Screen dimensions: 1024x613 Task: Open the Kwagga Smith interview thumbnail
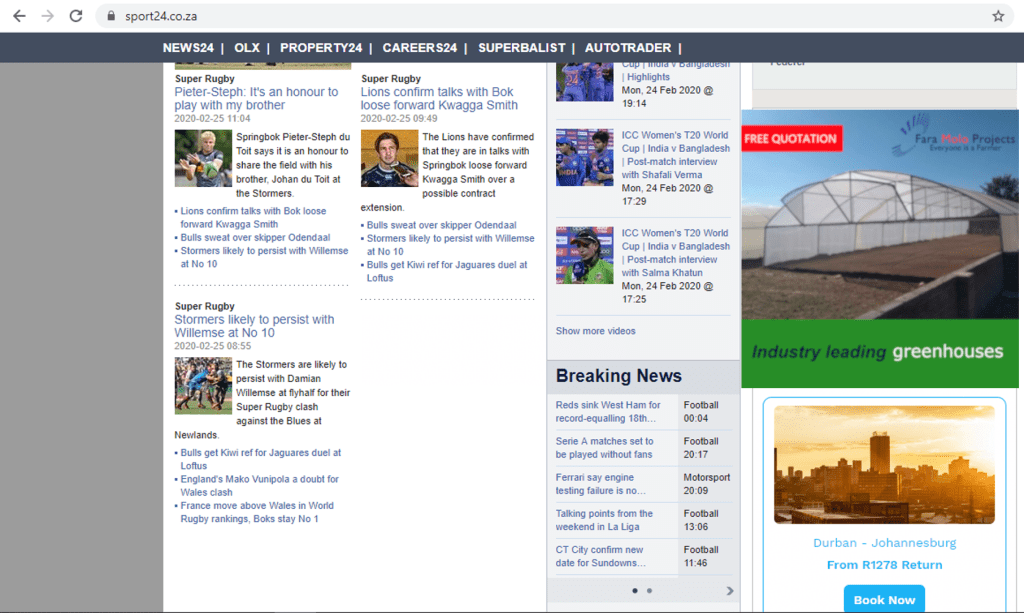(x=389, y=158)
